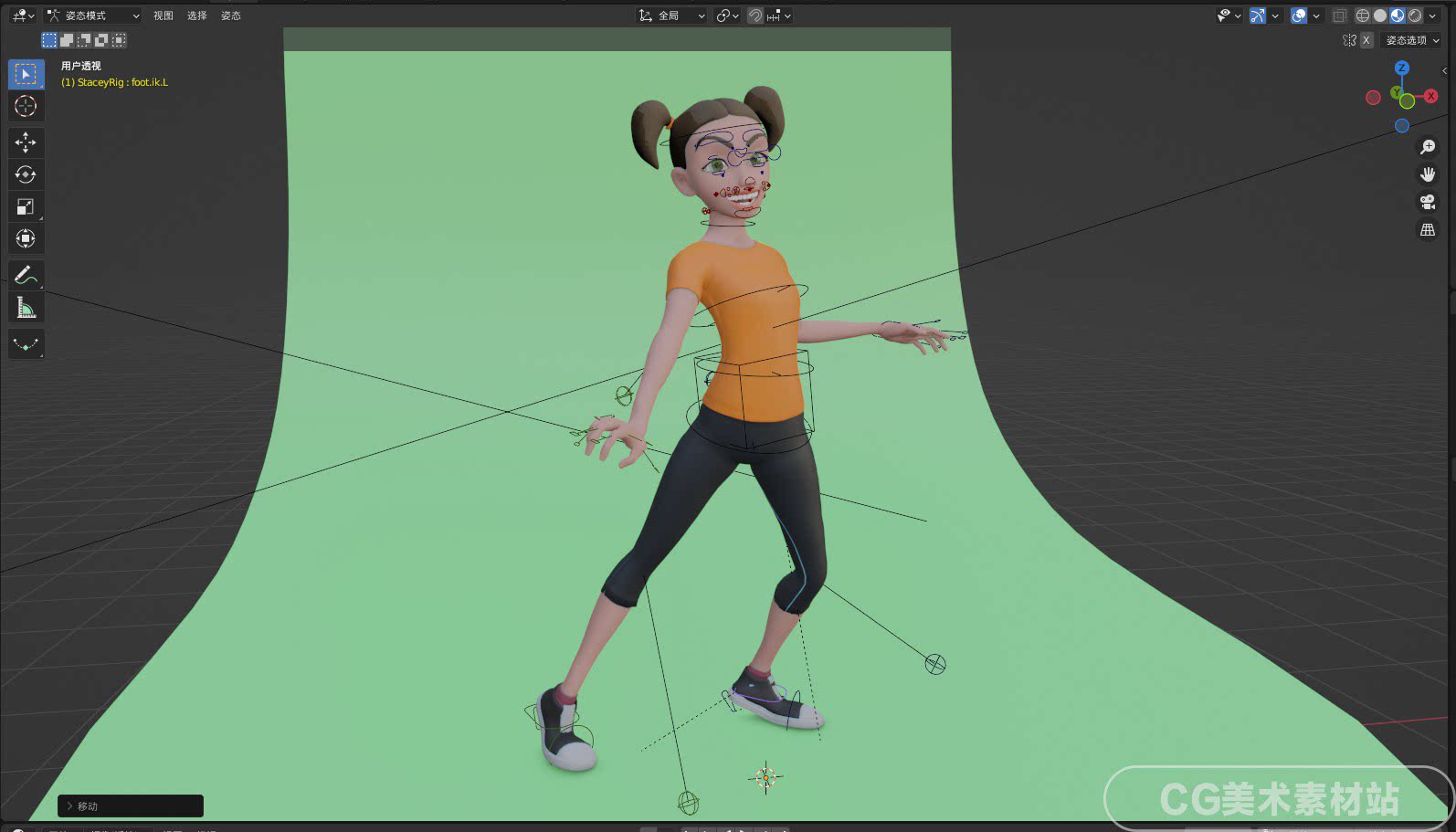The width and height of the screenshot is (1456, 832).
Task: Toggle viewport overlays display
Action: click(x=1298, y=16)
